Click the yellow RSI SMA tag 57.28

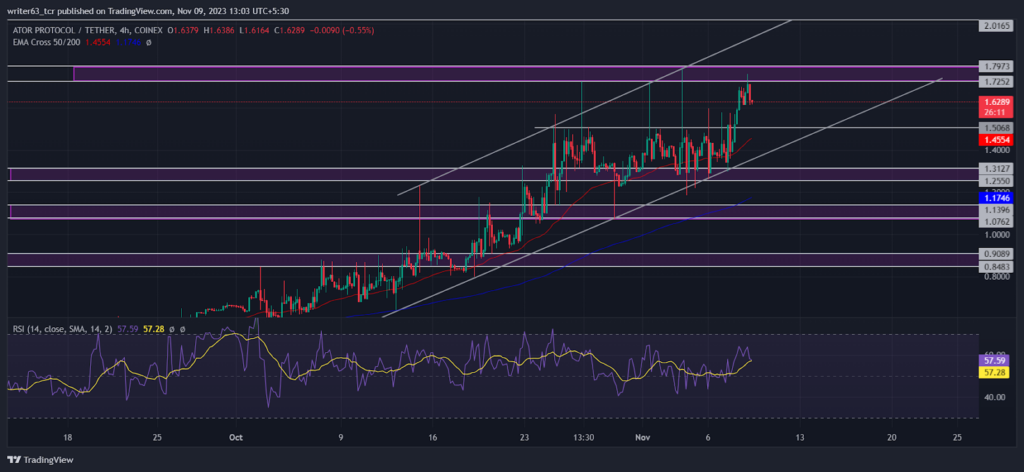pyautogui.click(x=995, y=371)
